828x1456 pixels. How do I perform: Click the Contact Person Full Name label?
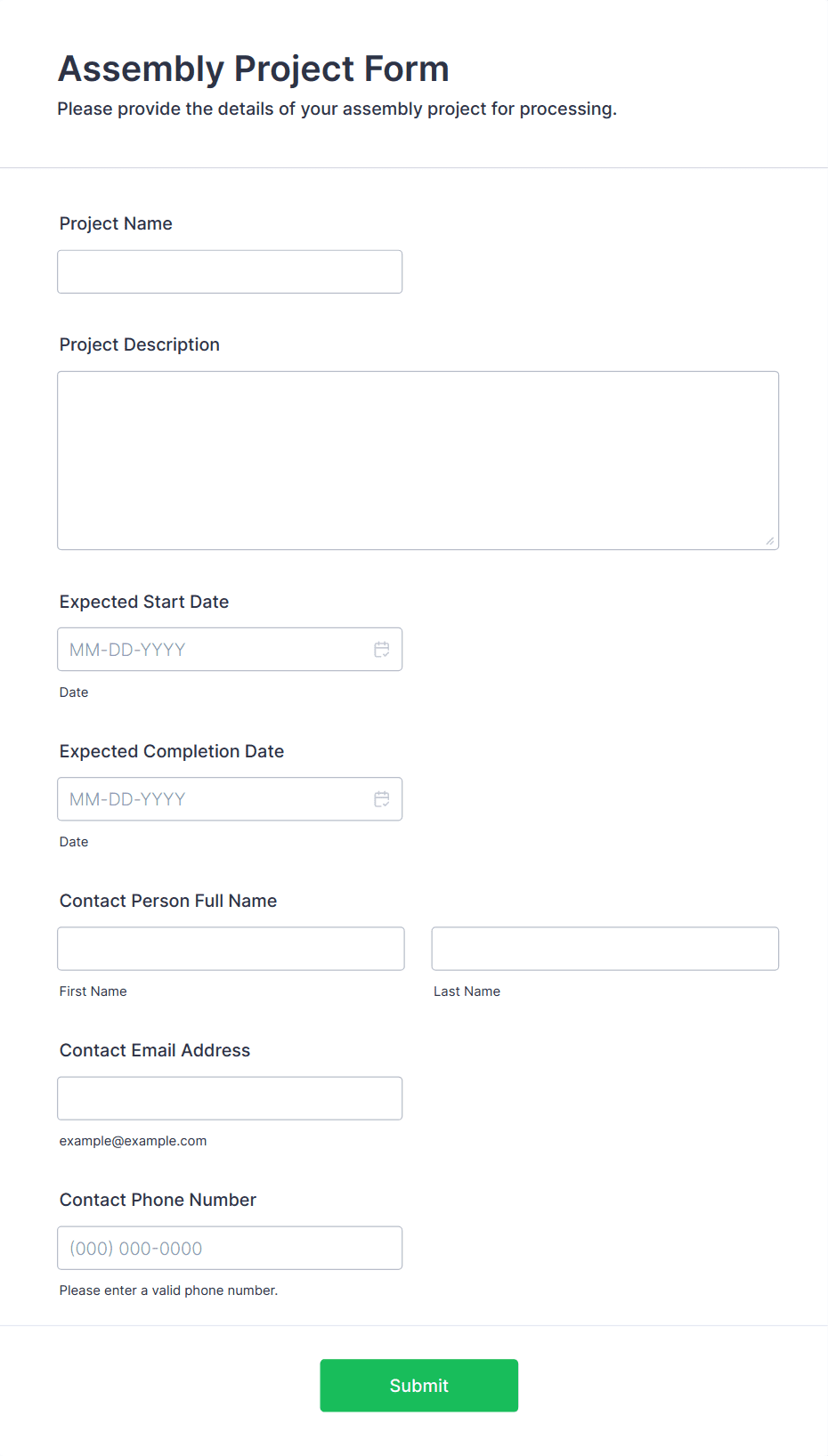[x=168, y=901]
